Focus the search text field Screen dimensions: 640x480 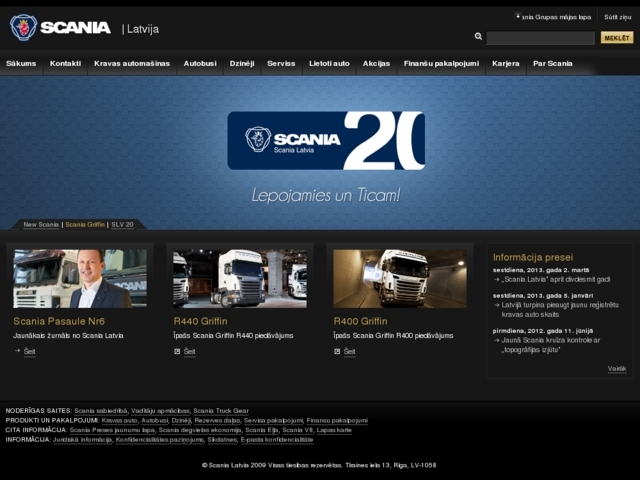point(540,38)
